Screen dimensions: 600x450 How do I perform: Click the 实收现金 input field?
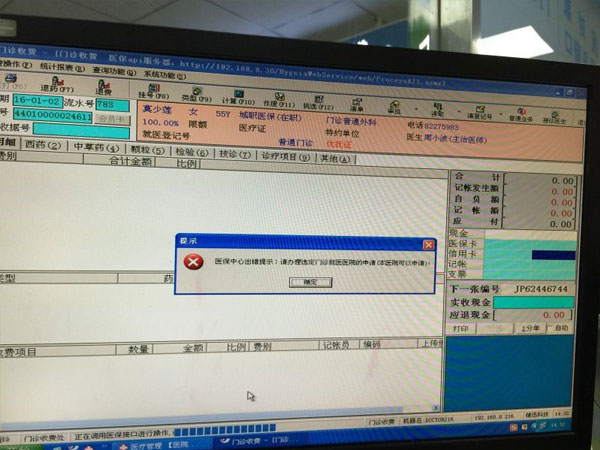click(540, 301)
